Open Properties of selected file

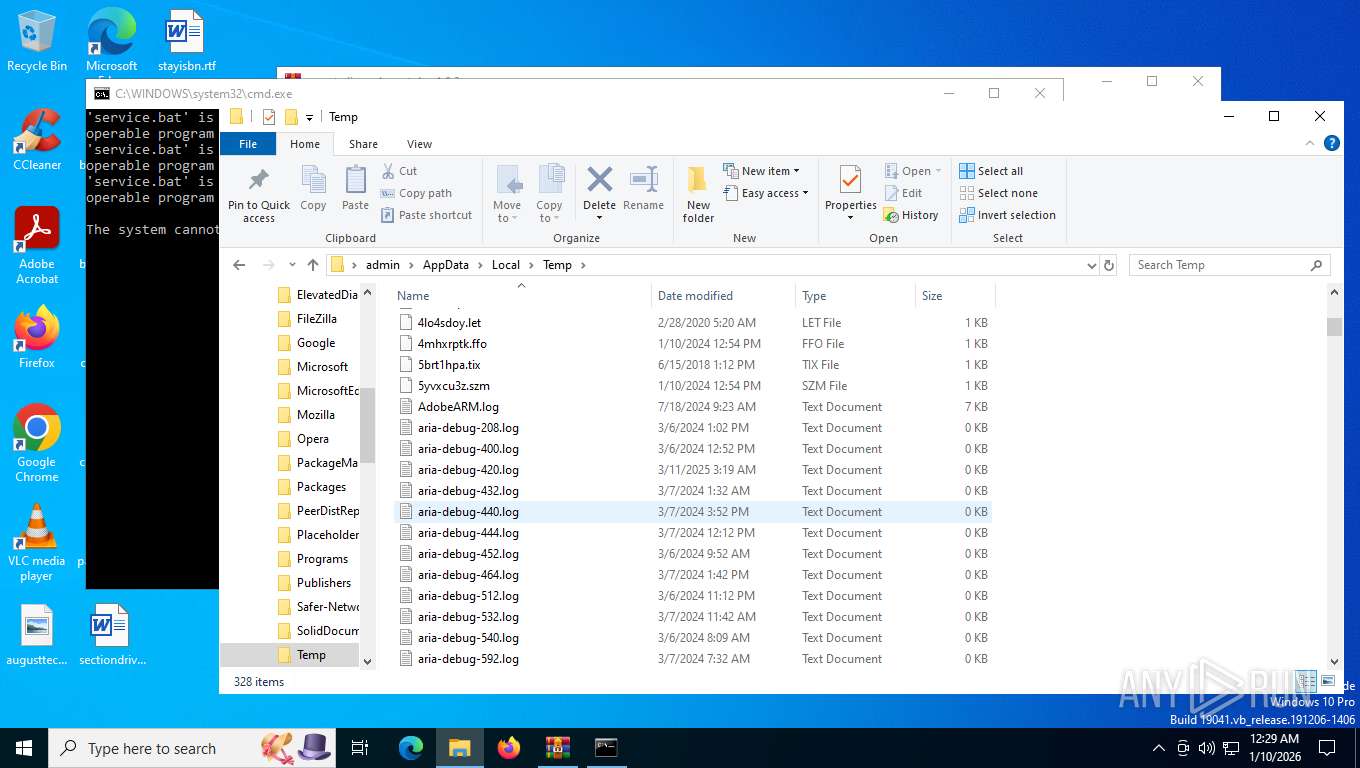pos(851,192)
